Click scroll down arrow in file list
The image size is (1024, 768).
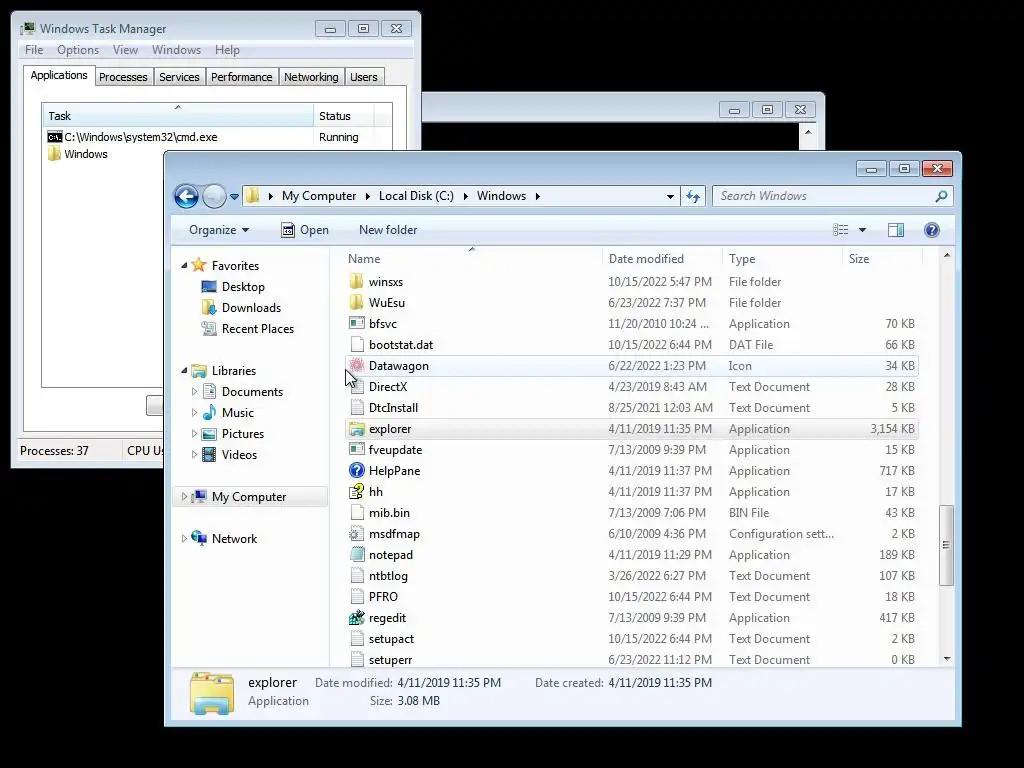point(947,660)
